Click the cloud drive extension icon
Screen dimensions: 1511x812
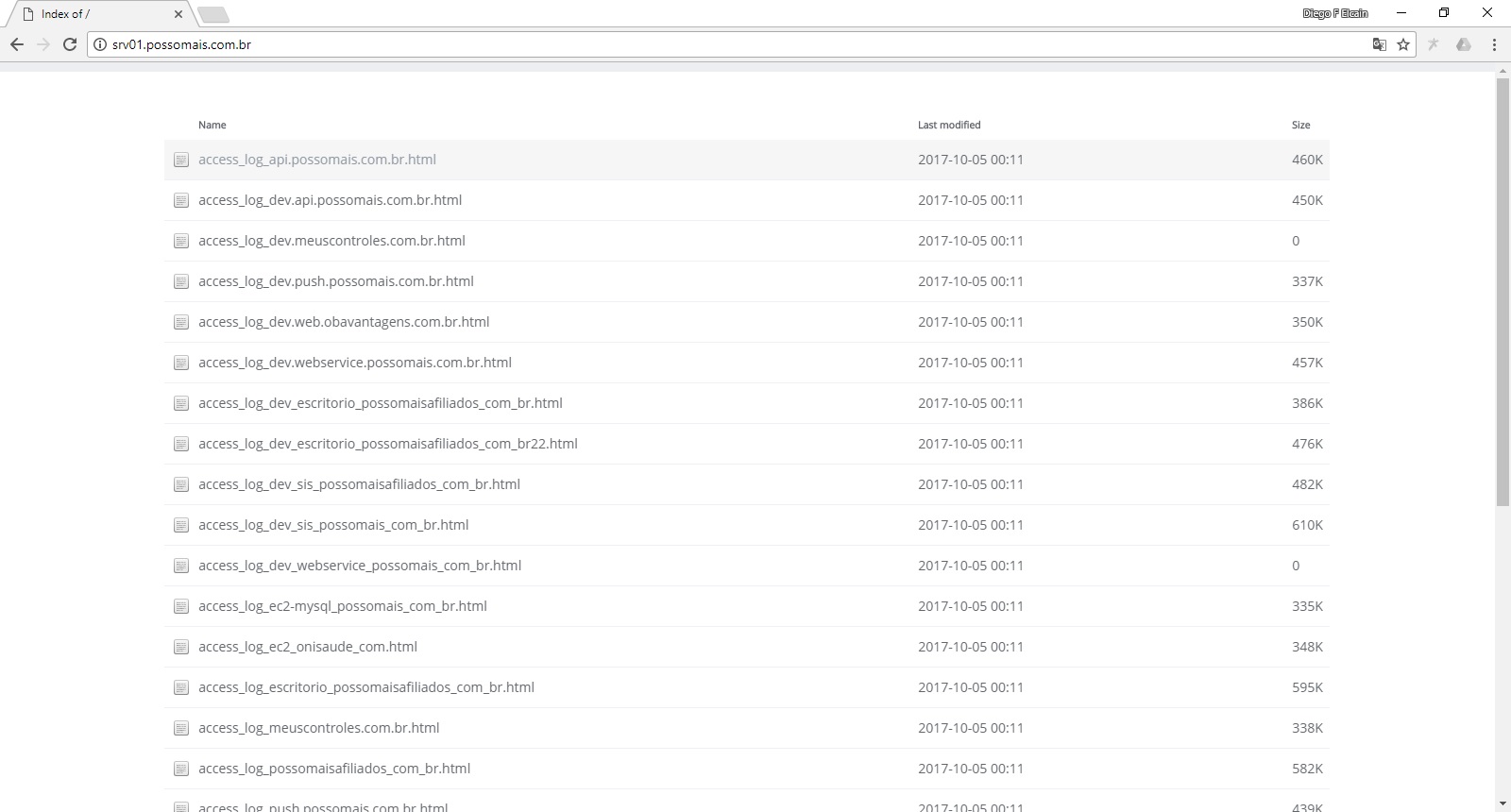pyautogui.click(x=1464, y=44)
